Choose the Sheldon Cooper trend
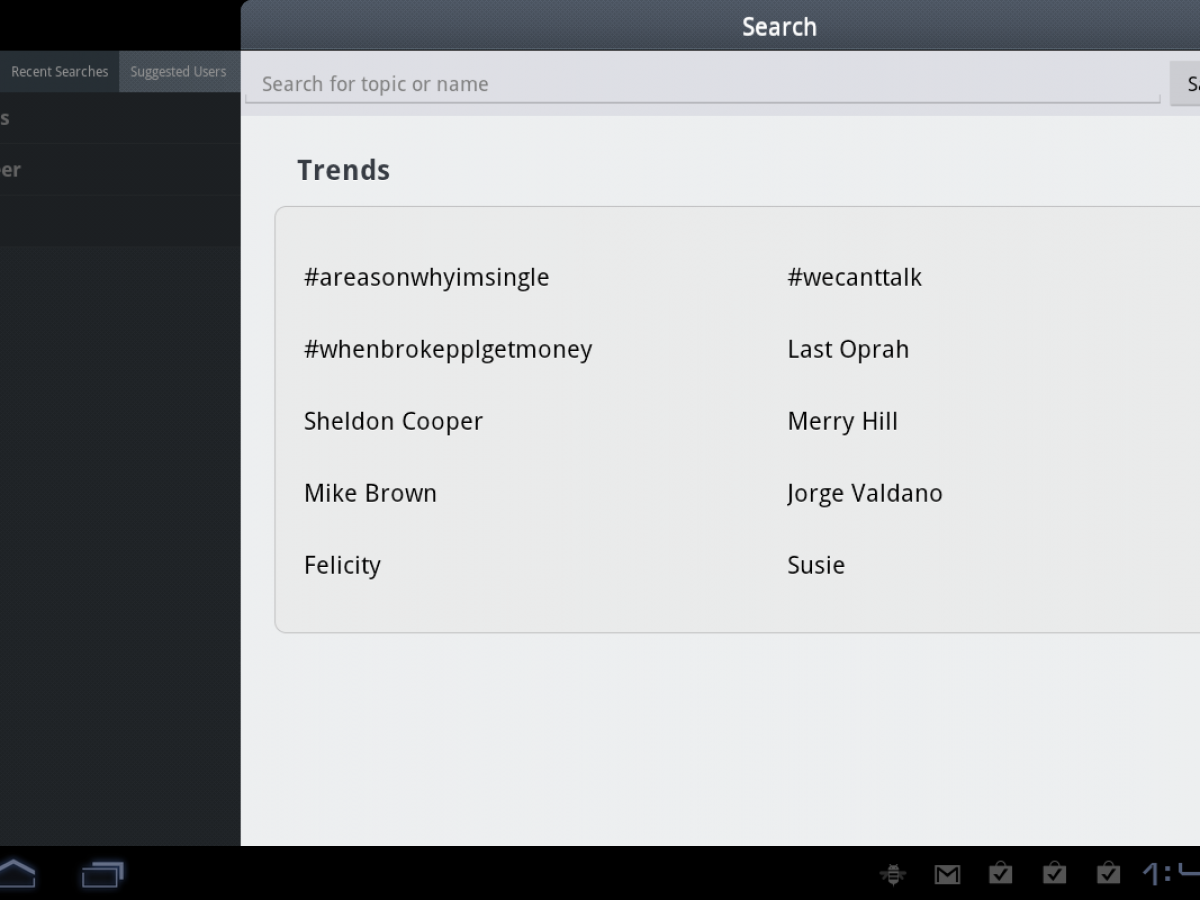This screenshot has height=900, width=1200. click(393, 421)
